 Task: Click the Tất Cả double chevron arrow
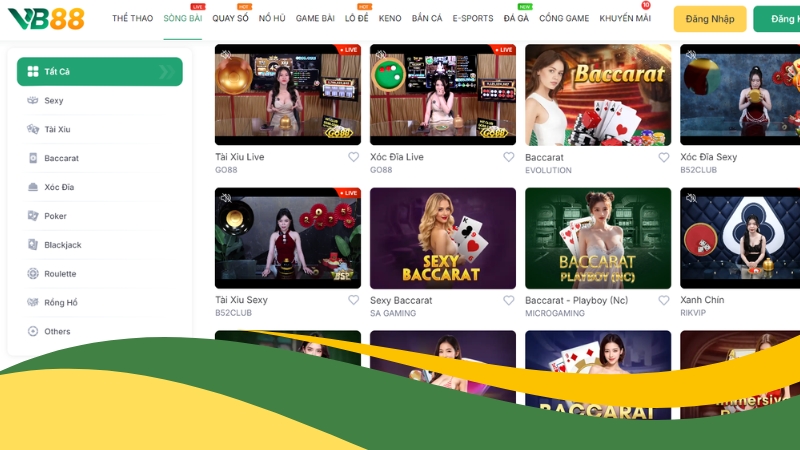pos(167,71)
